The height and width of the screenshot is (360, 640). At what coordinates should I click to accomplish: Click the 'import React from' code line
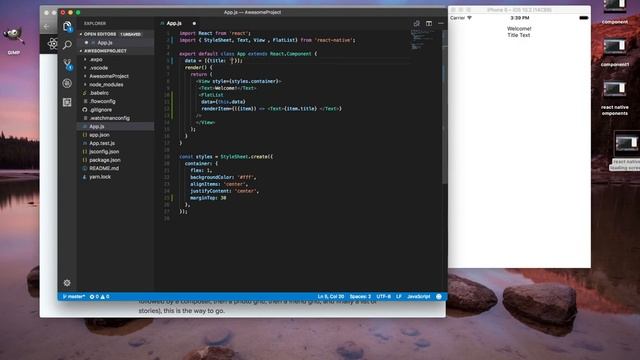[215, 33]
